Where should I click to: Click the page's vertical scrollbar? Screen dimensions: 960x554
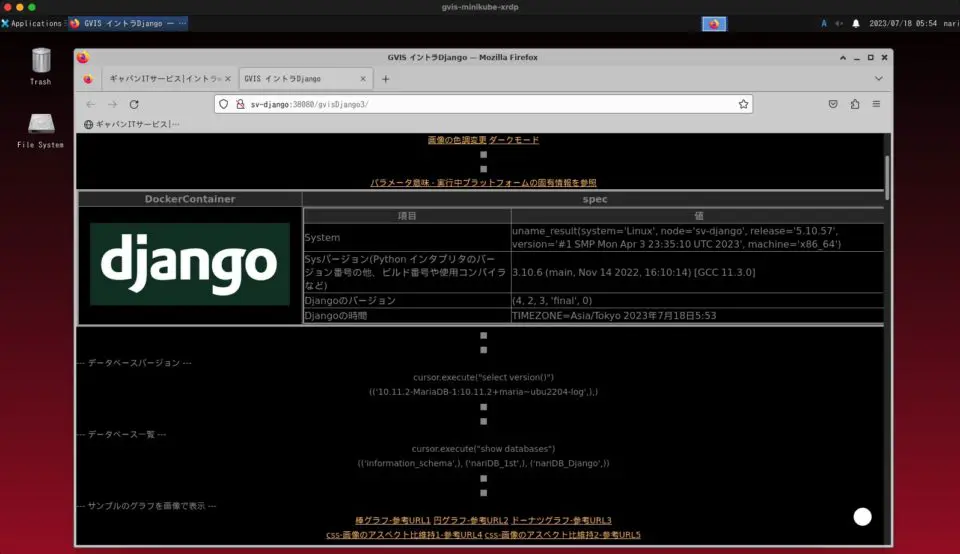887,180
